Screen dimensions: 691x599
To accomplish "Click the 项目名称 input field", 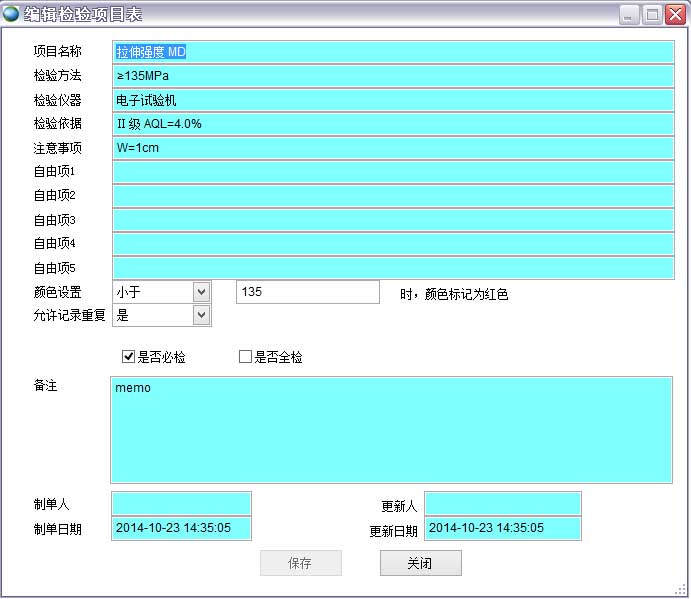I will click(392, 52).
